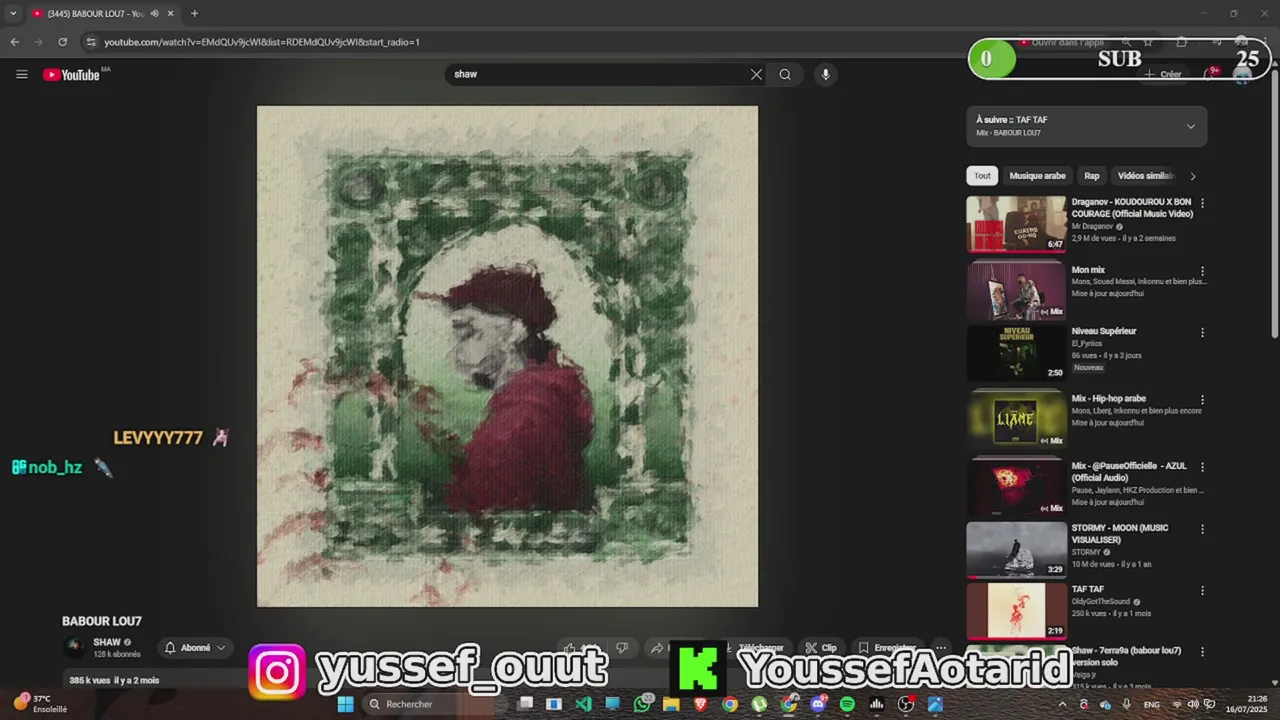The height and width of the screenshot is (720, 1280).
Task: Select the "Musique arabe" filter chip
Action: click(x=1037, y=176)
